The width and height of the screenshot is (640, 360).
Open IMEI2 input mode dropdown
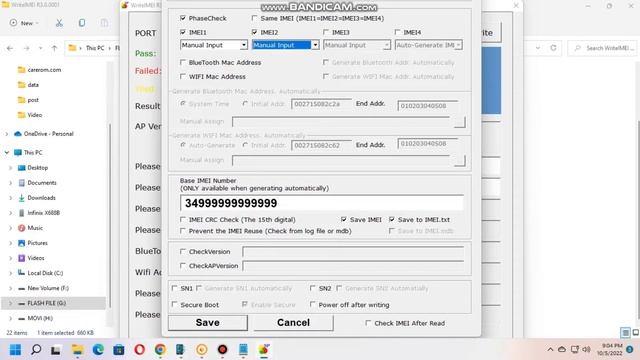[x=315, y=45]
